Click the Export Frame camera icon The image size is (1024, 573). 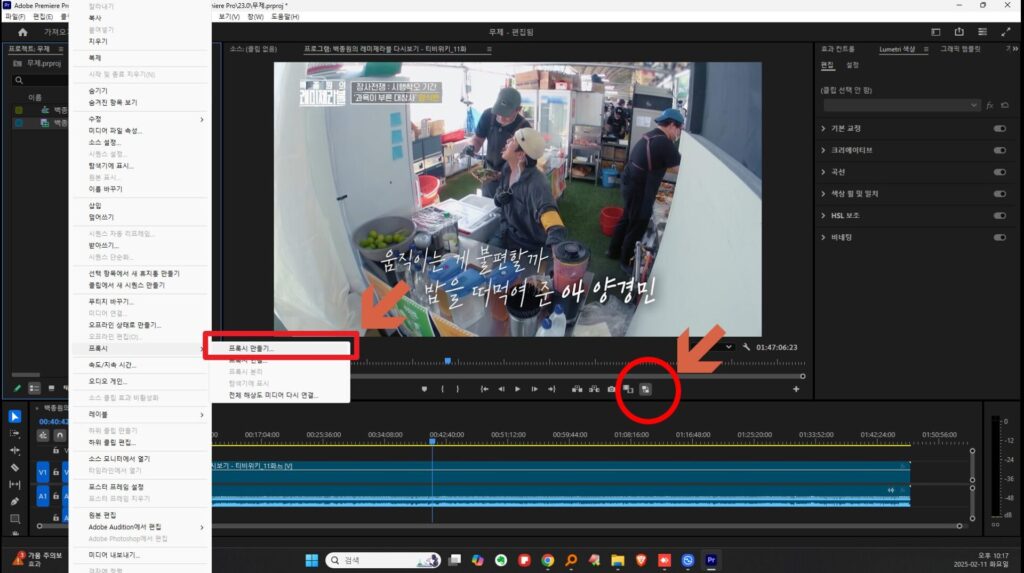611,388
